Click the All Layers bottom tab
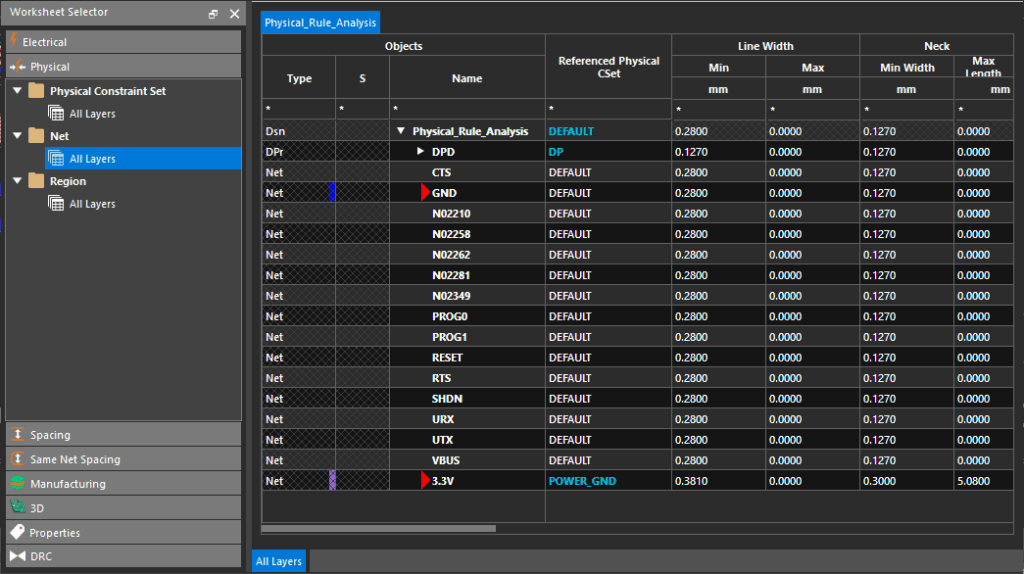This screenshot has height=574, width=1024. coord(279,561)
